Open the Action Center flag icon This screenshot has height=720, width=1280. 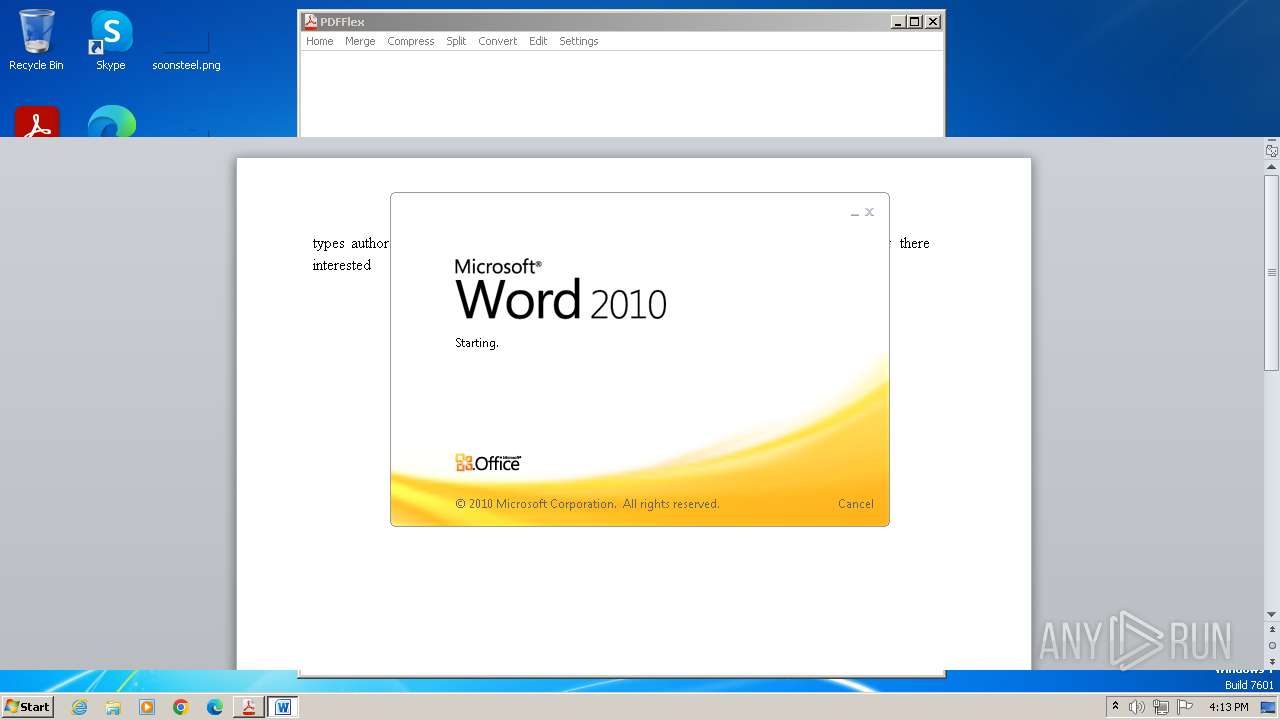pos(1185,707)
